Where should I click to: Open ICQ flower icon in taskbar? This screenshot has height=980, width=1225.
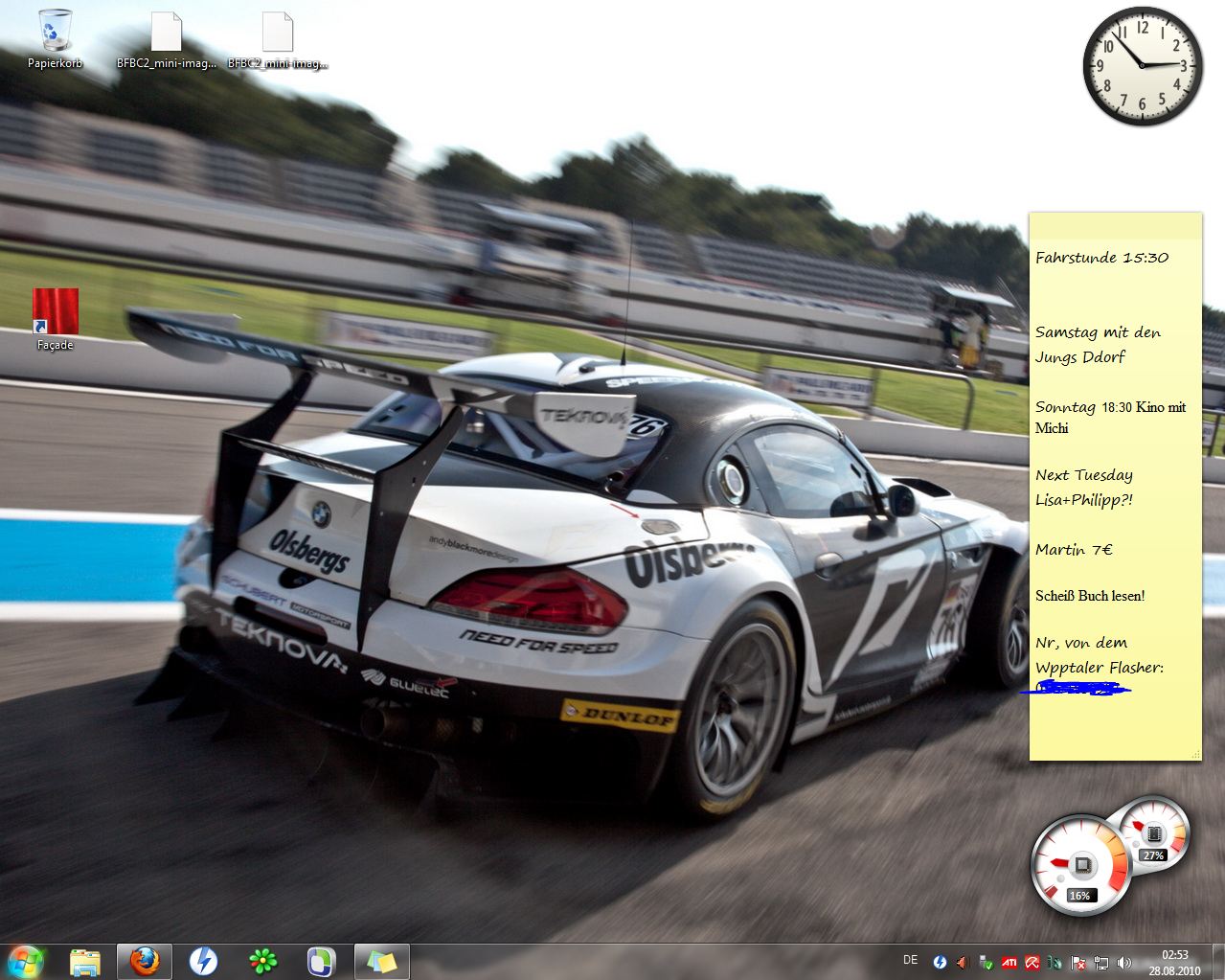click(262, 962)
